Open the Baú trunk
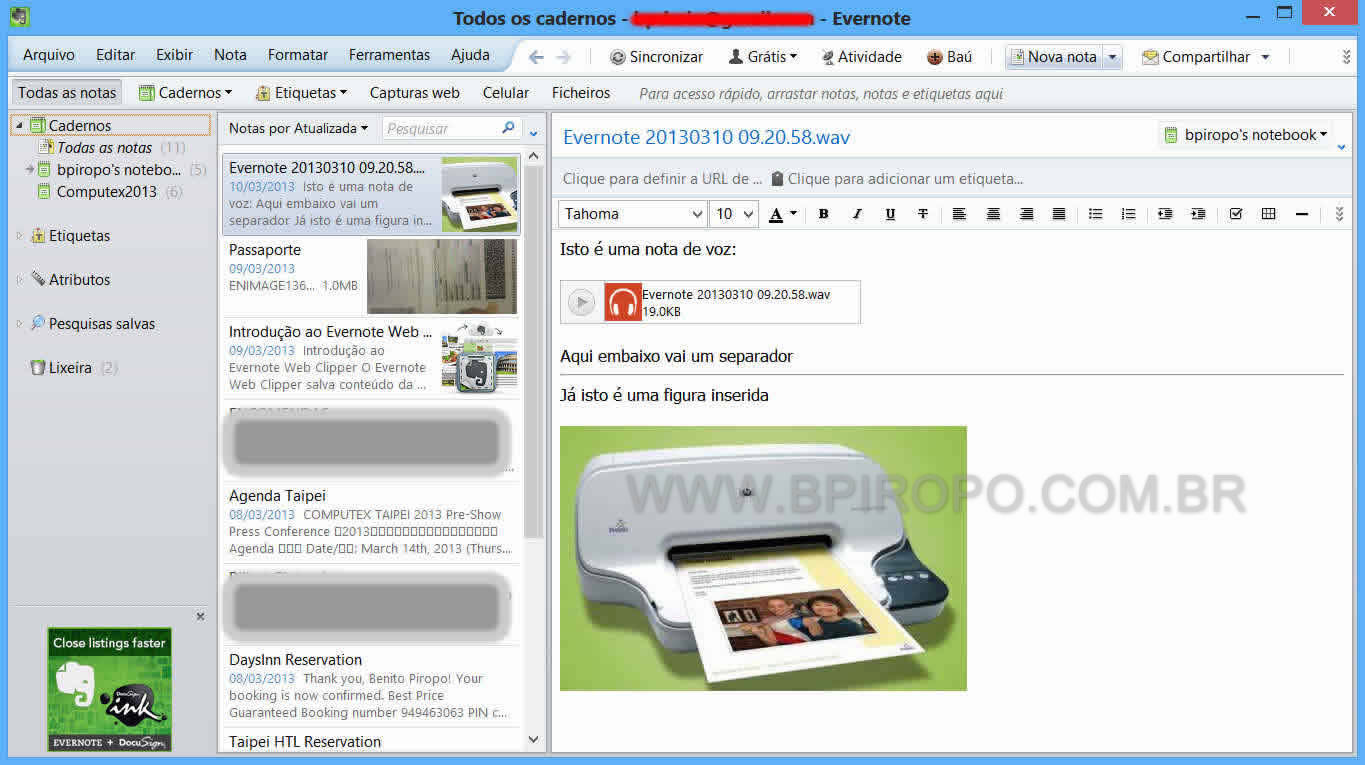The image size is (1365, 765). [x=949, y=57]
